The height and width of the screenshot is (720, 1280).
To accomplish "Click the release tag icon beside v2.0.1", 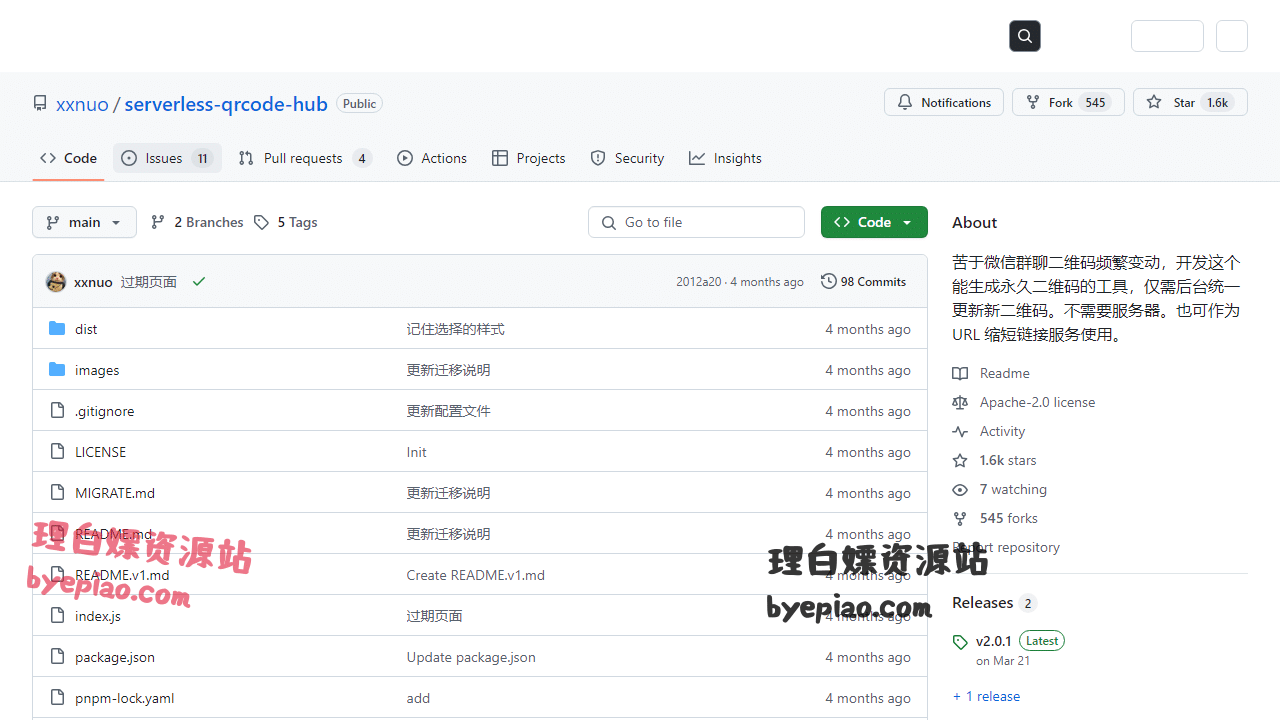I will point(960,642).
